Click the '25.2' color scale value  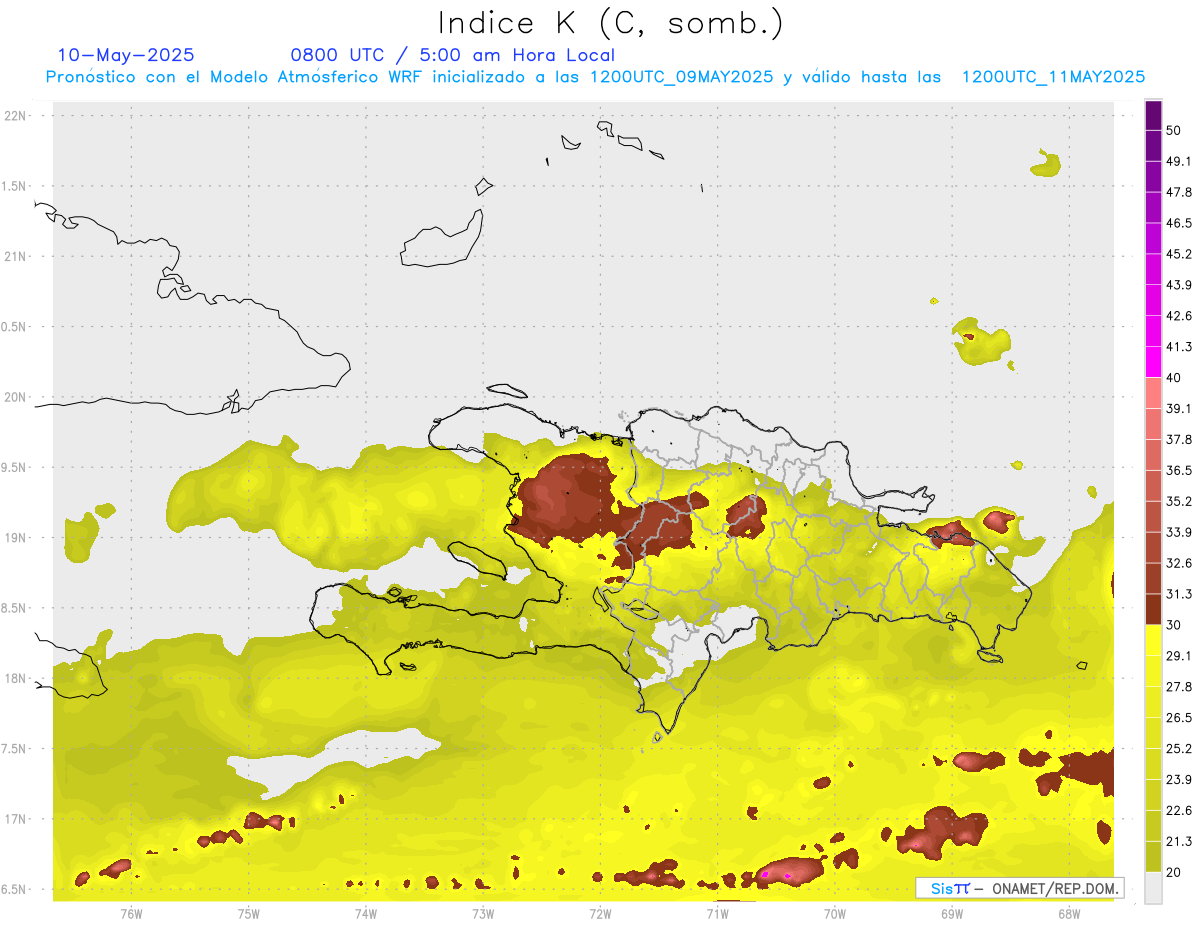(x=1179, y=748)
